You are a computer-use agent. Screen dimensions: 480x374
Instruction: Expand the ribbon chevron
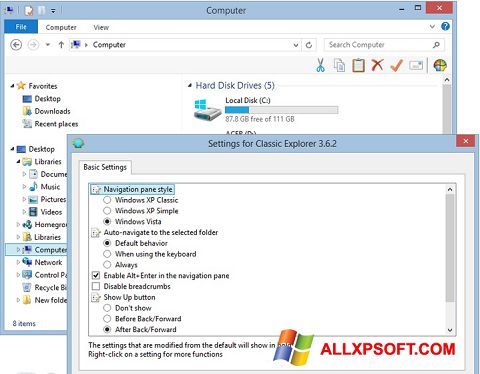click(x=432, y=26)
